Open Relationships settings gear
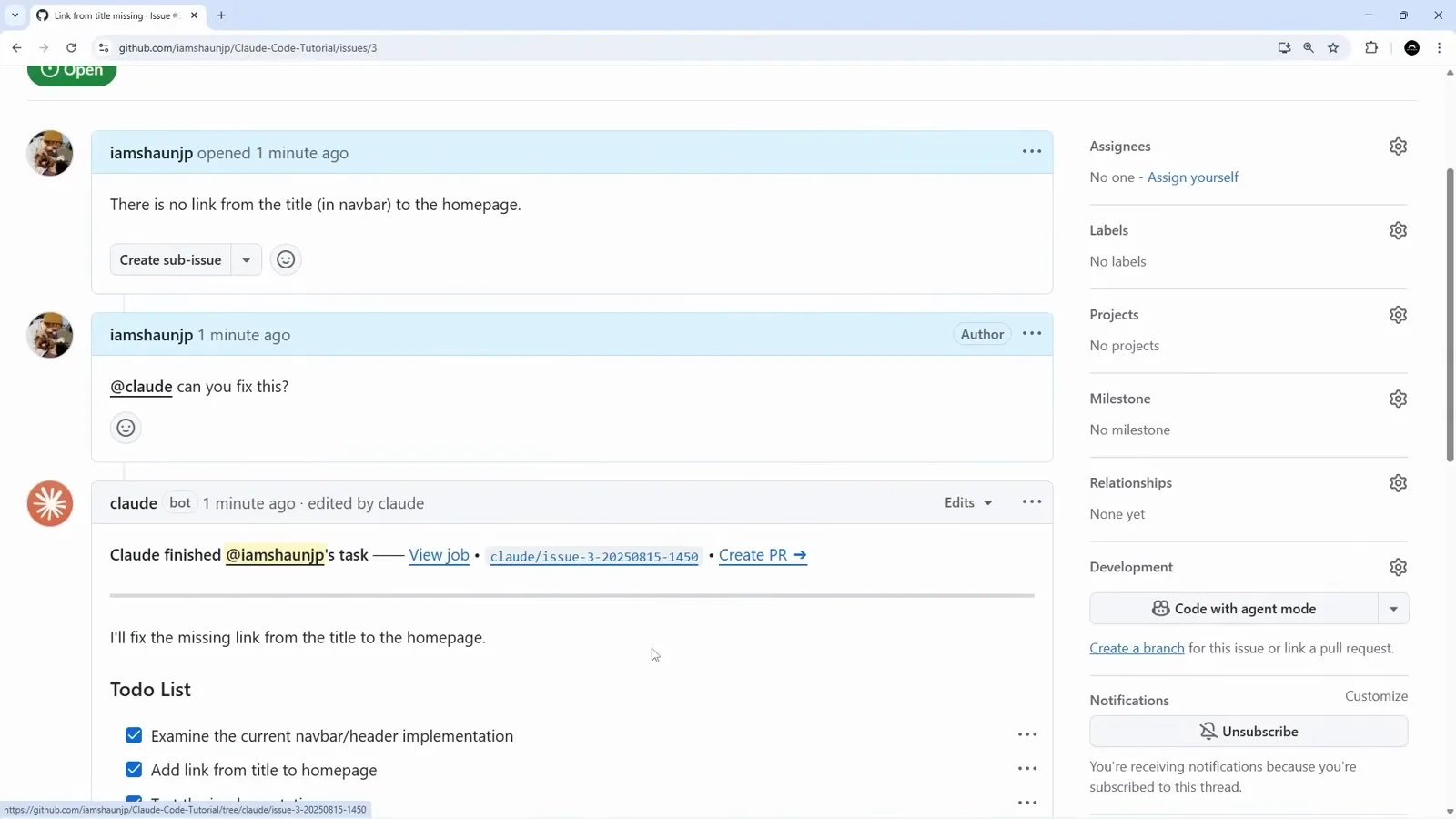Screen dimensions: 1456x819 point(1398,483)
